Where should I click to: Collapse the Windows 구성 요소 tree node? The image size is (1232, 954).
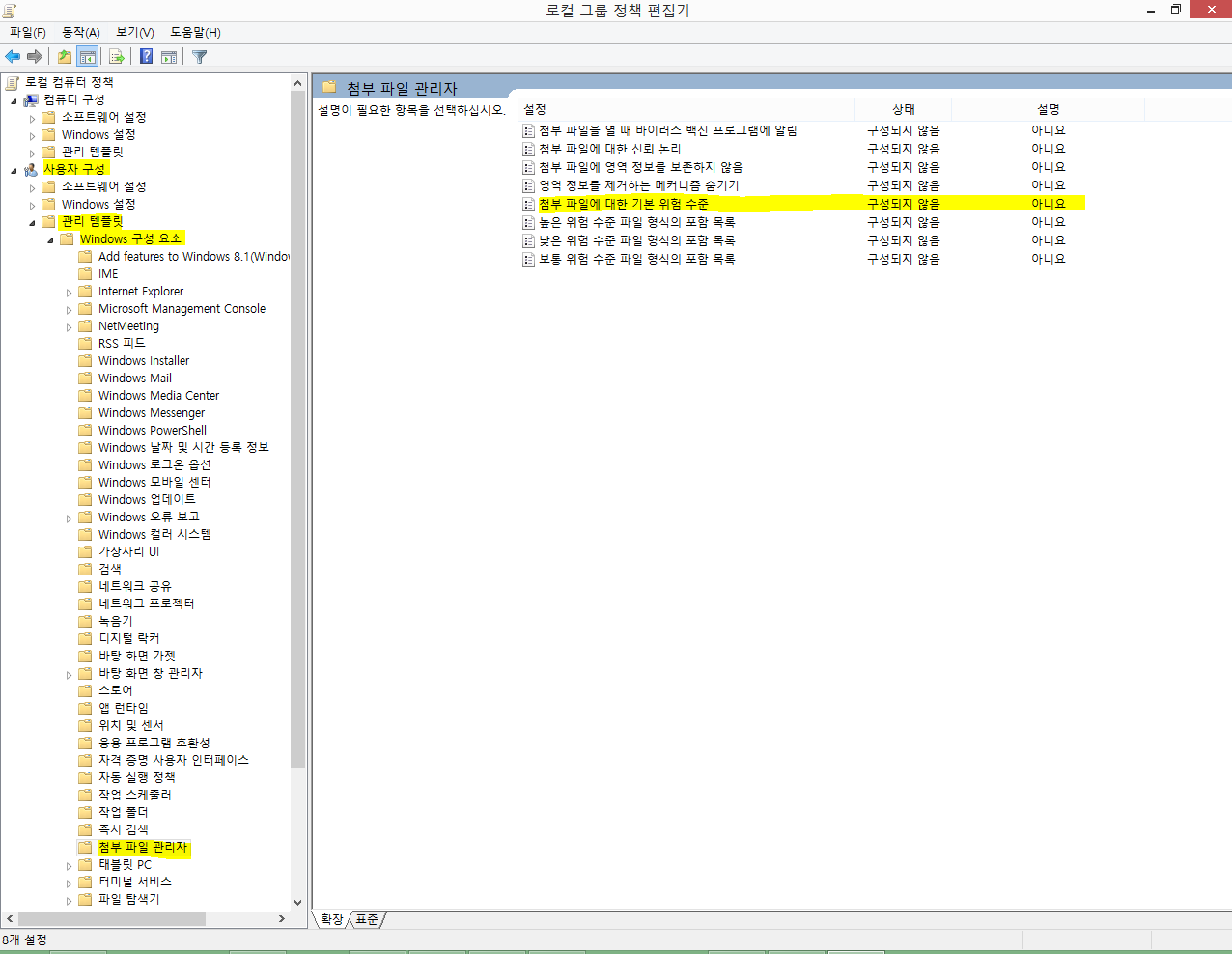point(50,239)
